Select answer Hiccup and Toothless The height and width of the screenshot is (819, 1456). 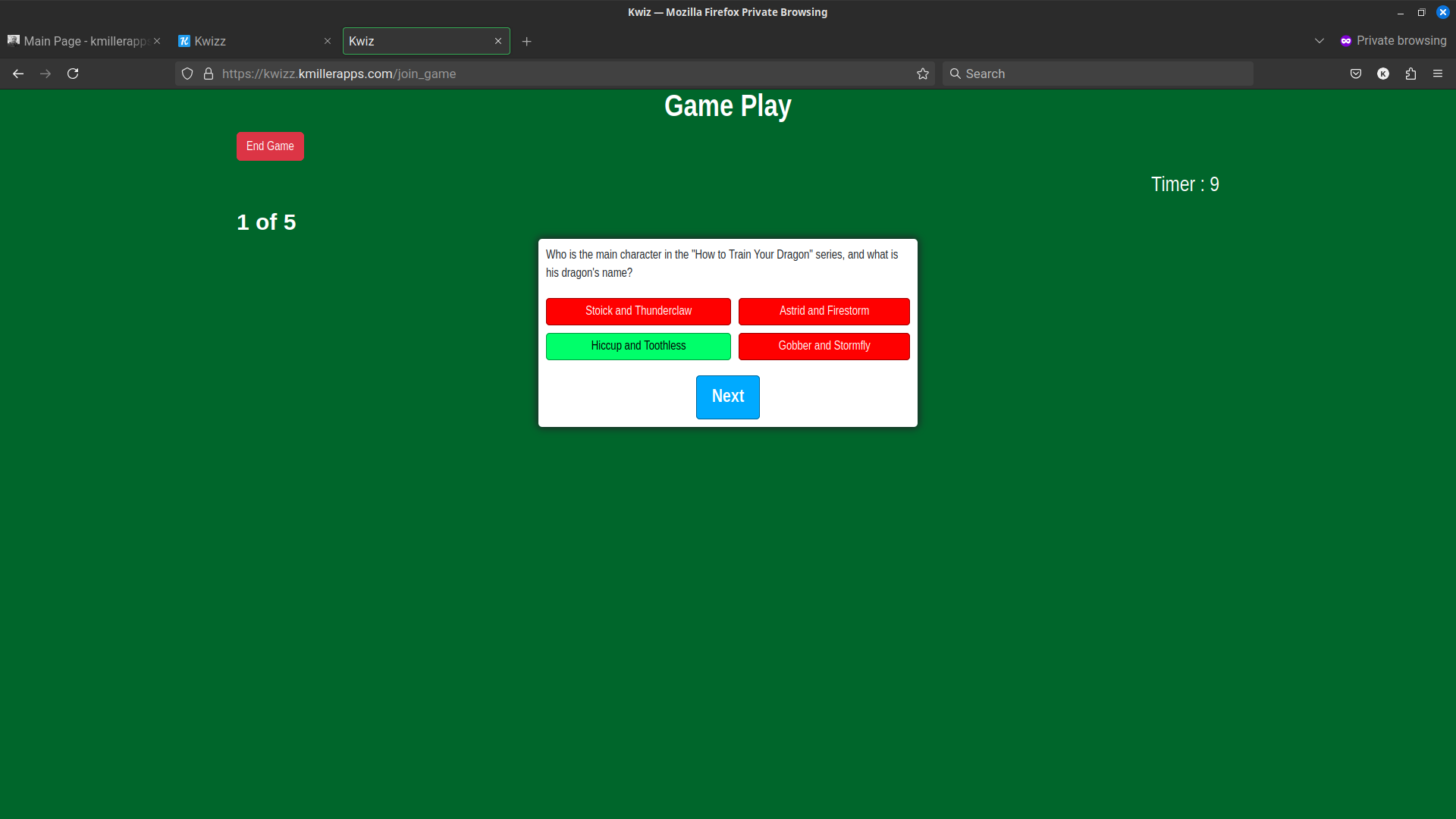[639, 346]
